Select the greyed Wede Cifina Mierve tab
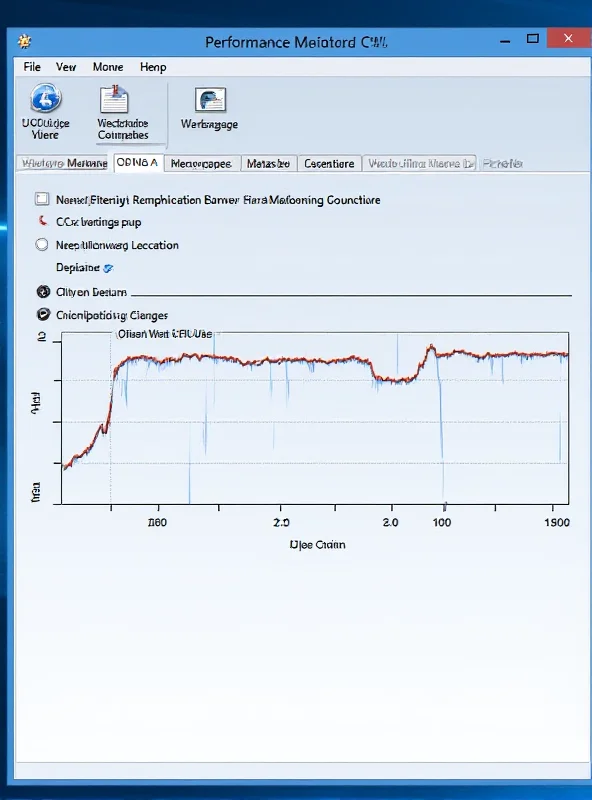The image size is (592, 800). pos(420,164)
